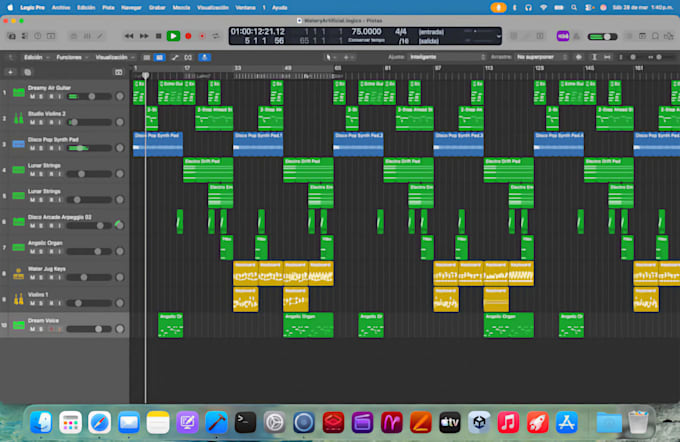
Task: Click the Violins 1 track icon
Action: [19, 299]
